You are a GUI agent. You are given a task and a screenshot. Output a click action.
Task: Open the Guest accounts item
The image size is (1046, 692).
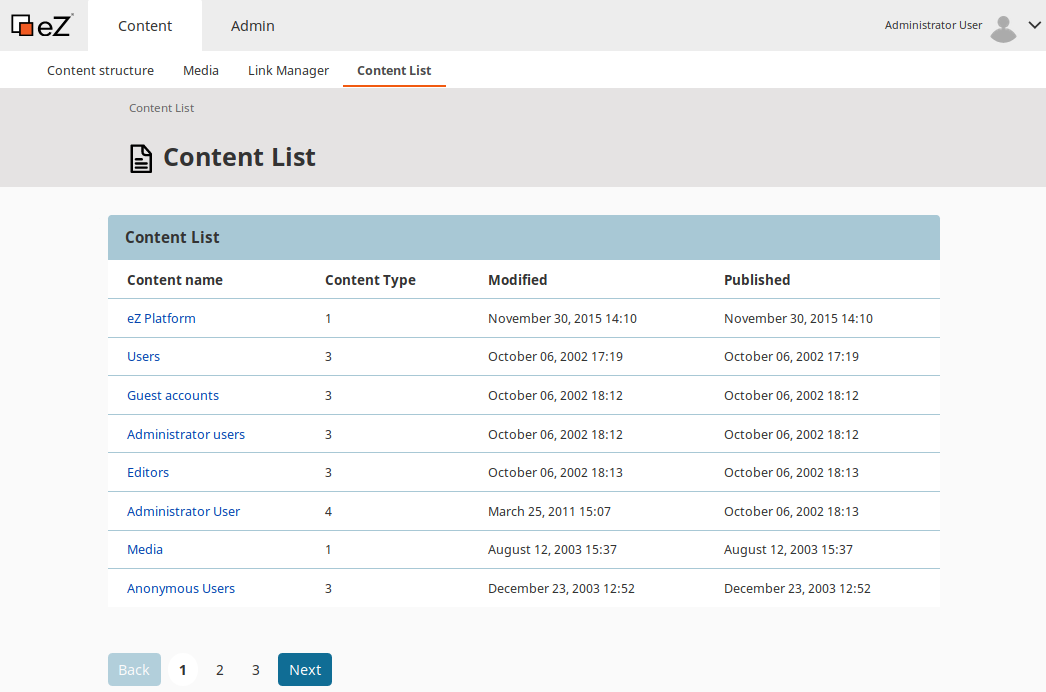pos(172,395)
